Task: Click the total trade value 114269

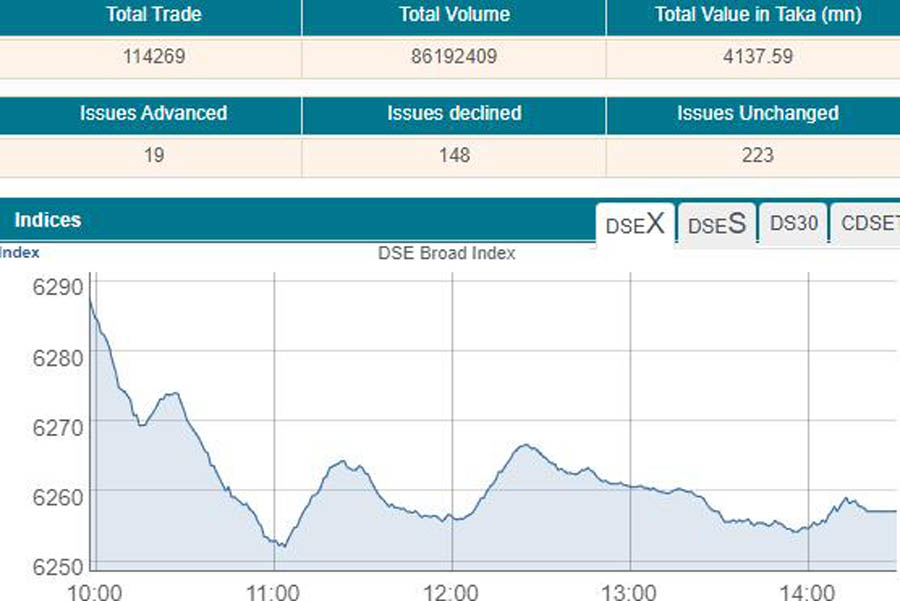Action: (153, 56)
